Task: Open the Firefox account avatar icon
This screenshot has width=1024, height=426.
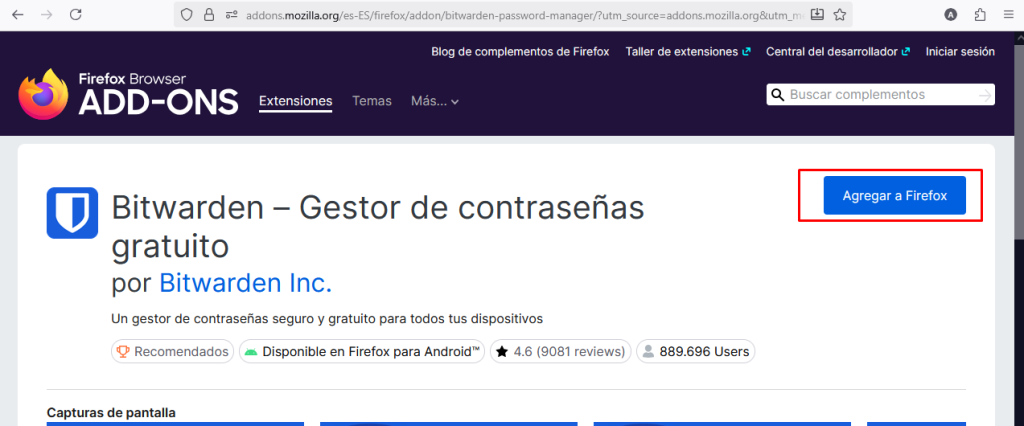Action: pyautogui.click(x=950, y=15)
